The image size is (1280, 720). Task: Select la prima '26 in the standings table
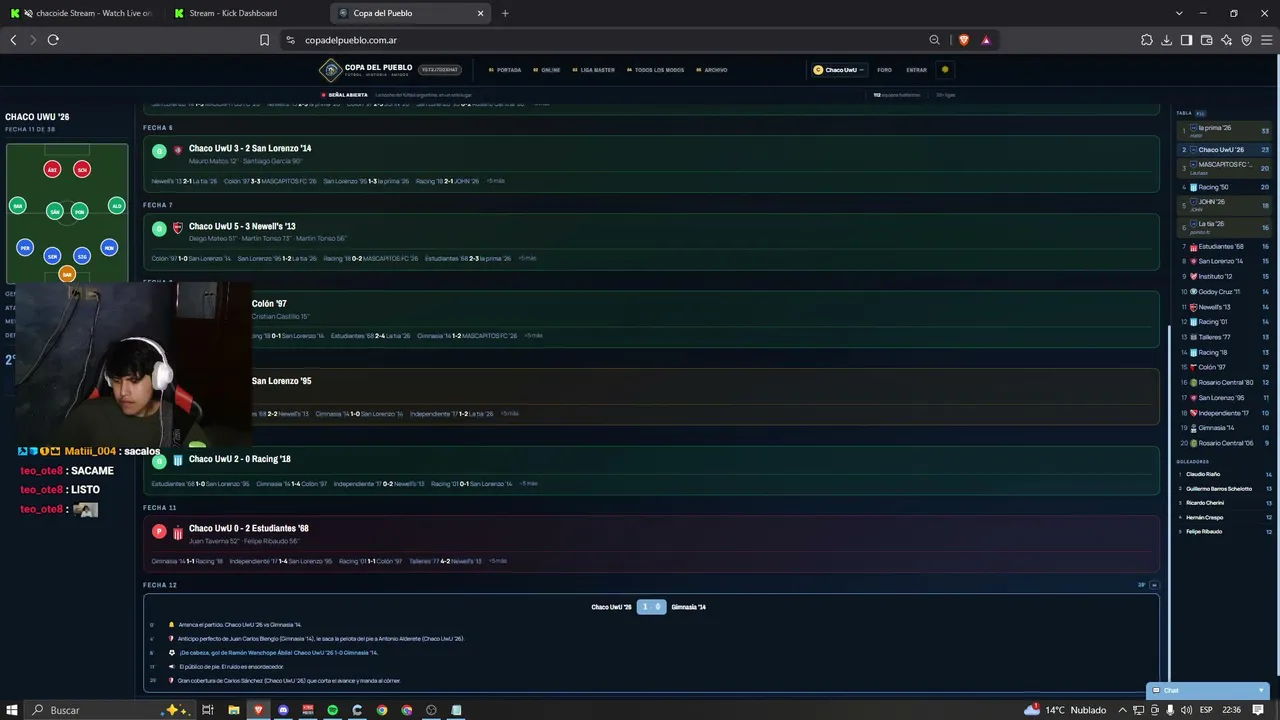click(x=1225, y=131)
